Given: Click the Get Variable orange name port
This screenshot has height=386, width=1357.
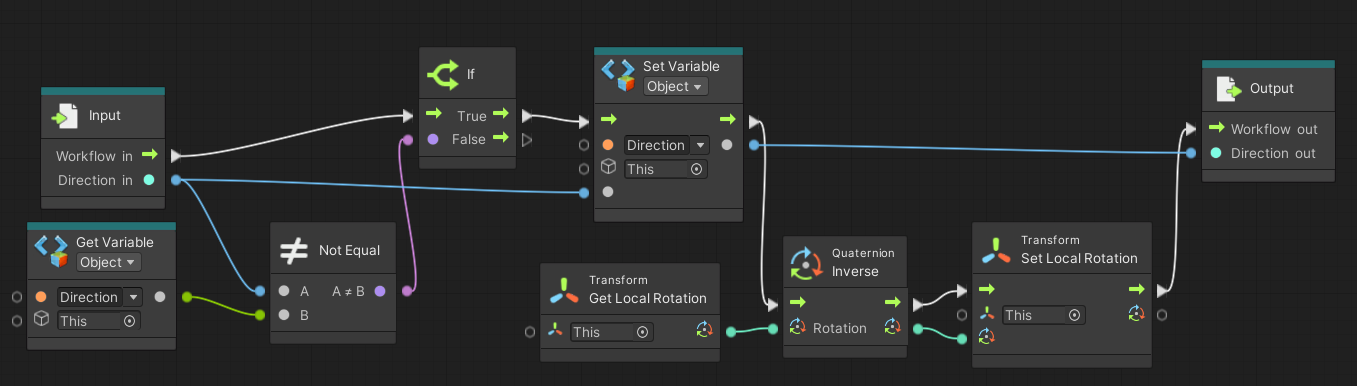Looking at the screenshot, I should click(41, 297).
